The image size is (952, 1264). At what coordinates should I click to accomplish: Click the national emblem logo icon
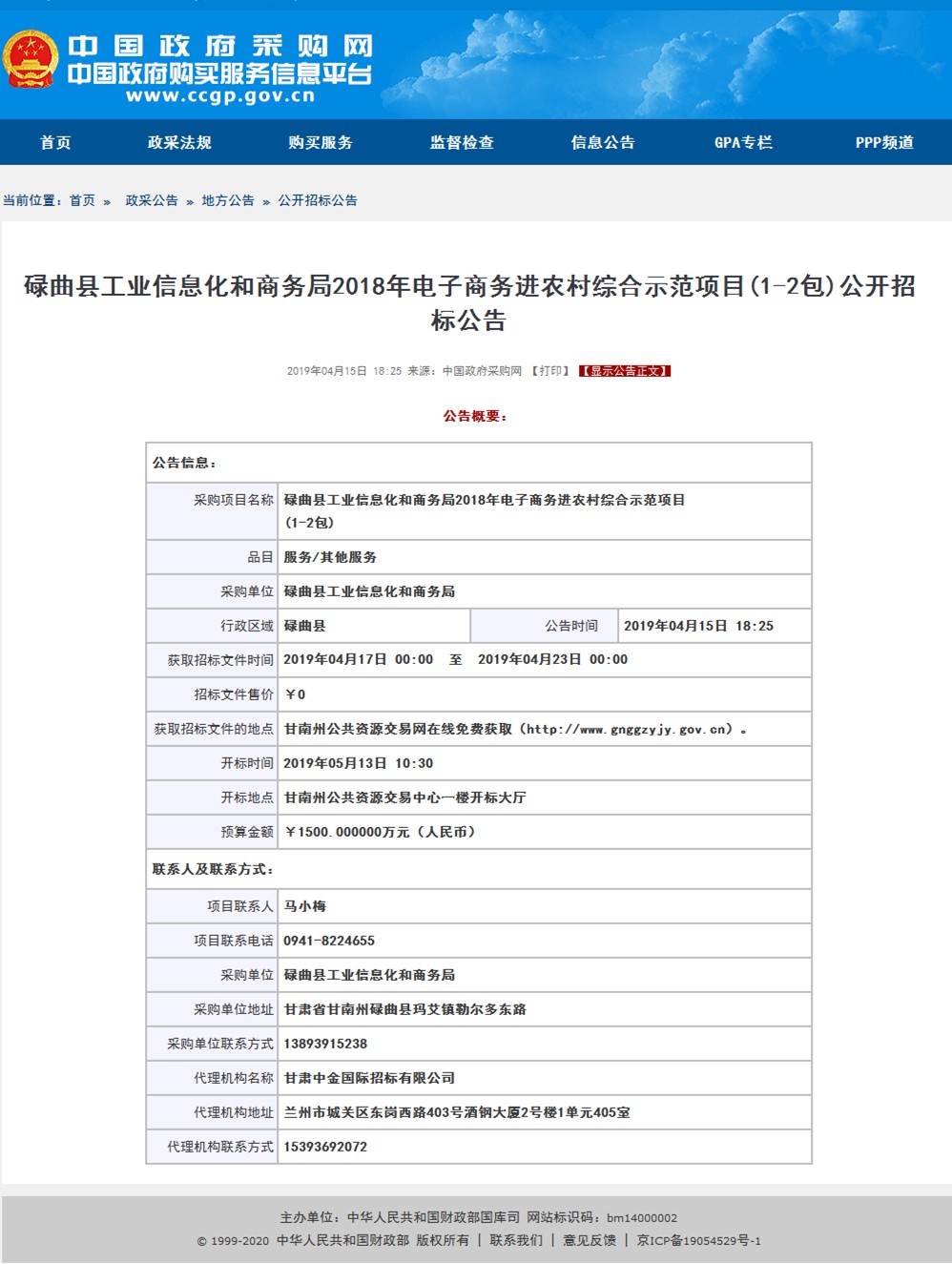tap(31, 59)
